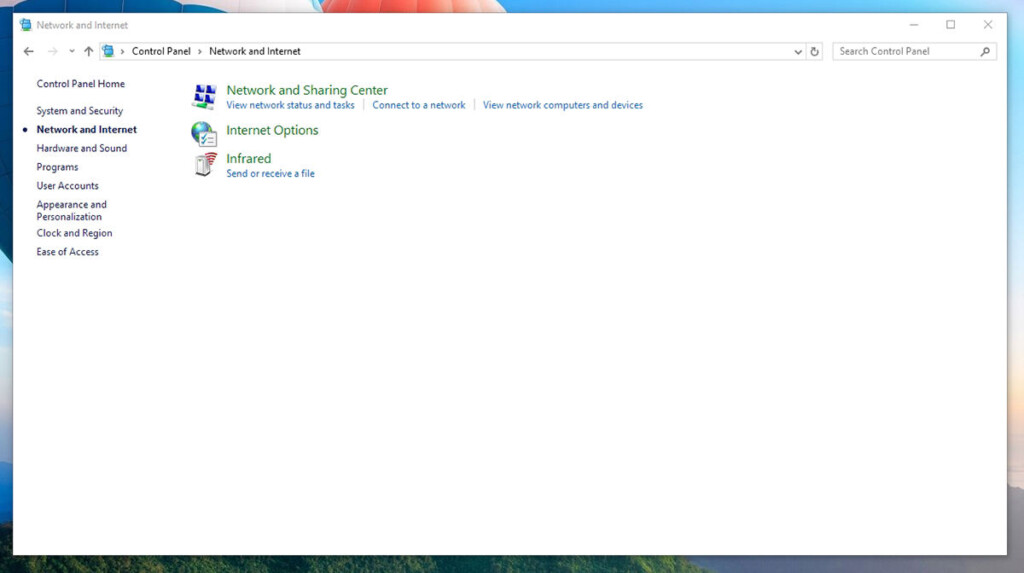Maximize the Network and Internet window
1024x573 pixels.
(951, 25)
